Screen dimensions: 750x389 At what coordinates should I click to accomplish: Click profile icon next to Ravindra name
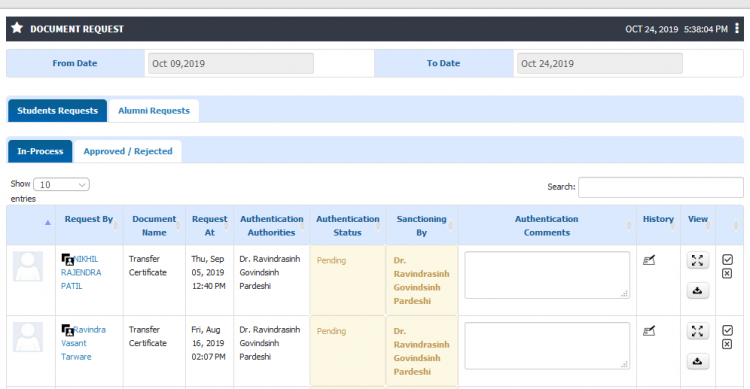tap(67, 330)
